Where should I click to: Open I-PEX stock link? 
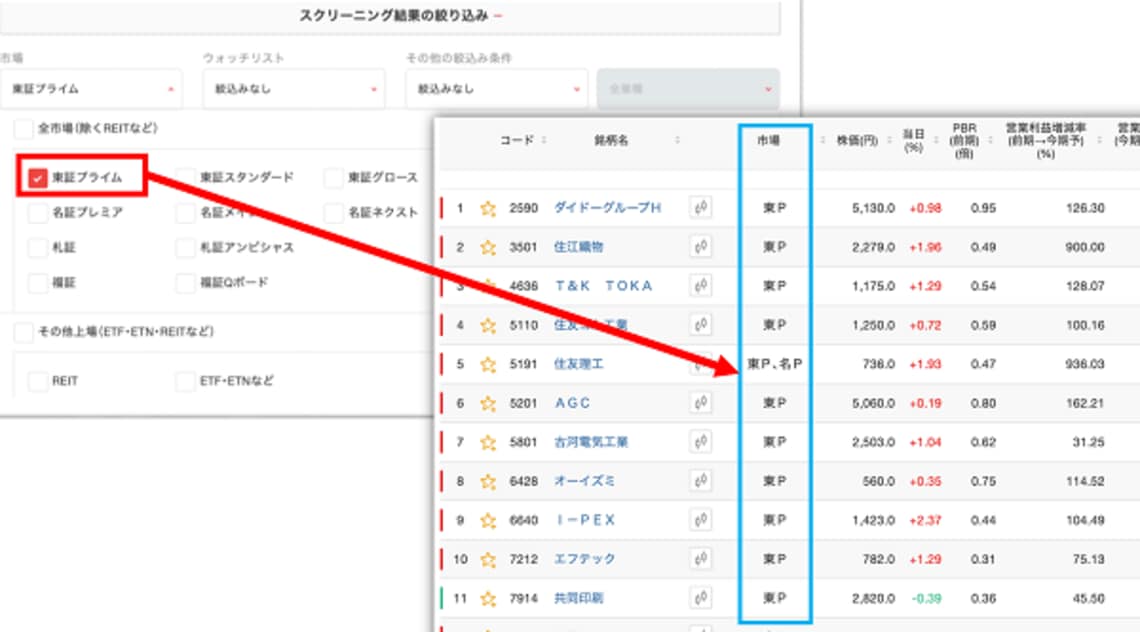tap(585, 520)
